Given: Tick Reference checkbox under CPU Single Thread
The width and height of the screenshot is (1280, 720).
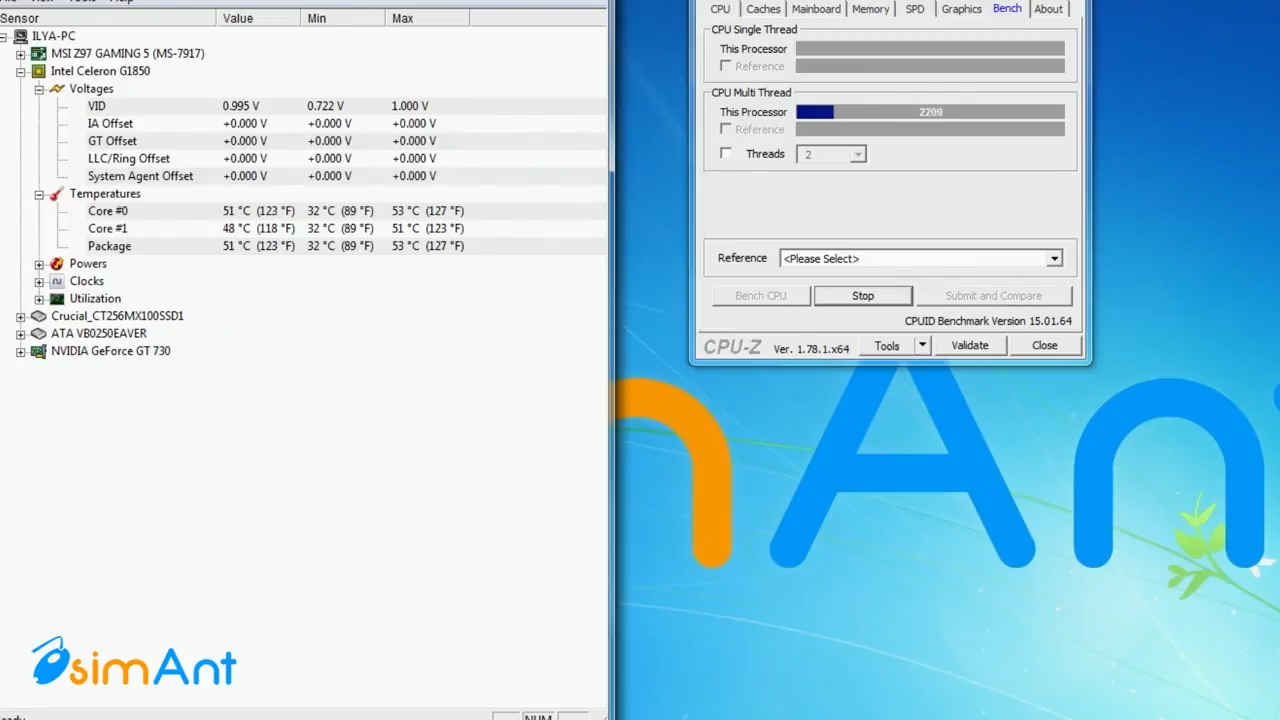Looking at the screenshot, I should point(726,66).
